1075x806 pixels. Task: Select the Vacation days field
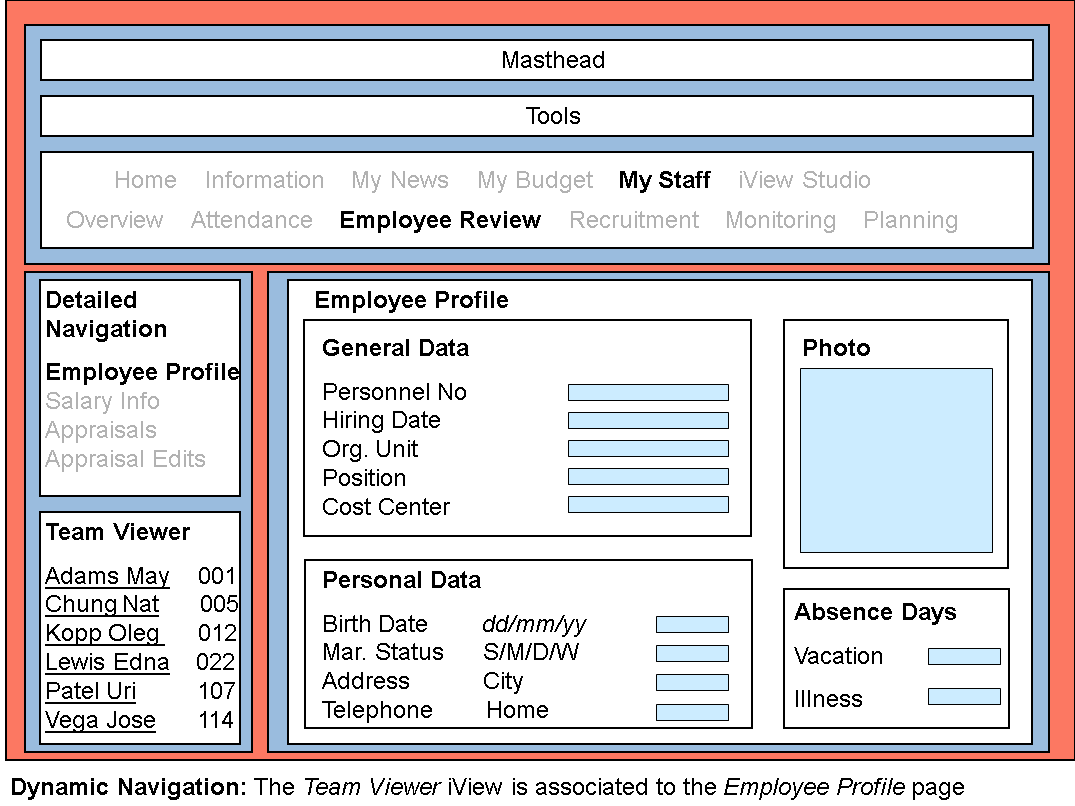click(x=964, y=657)
